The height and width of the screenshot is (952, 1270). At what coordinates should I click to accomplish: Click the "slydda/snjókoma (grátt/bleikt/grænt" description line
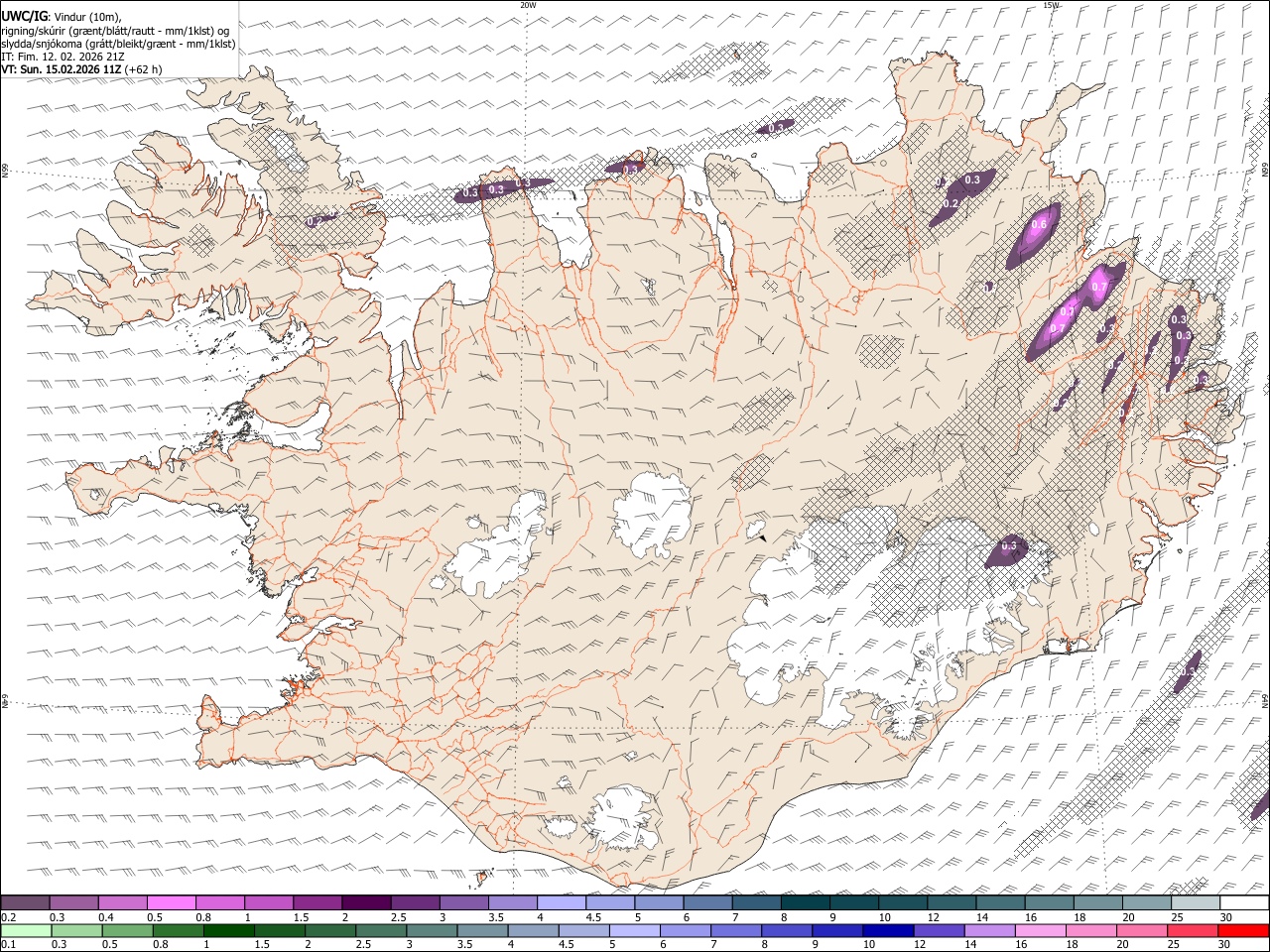coord(118,44)
